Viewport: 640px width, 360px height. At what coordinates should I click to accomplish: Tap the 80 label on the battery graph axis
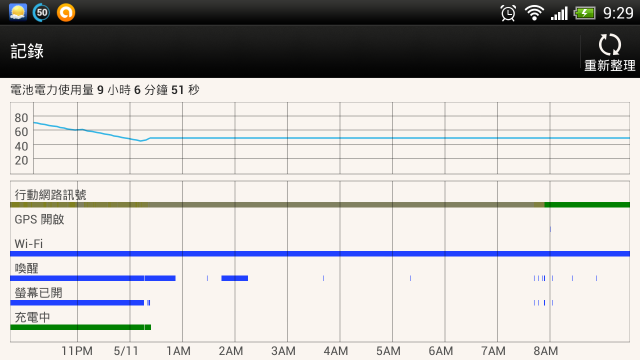pyautogui.click(x=21, y=118)
